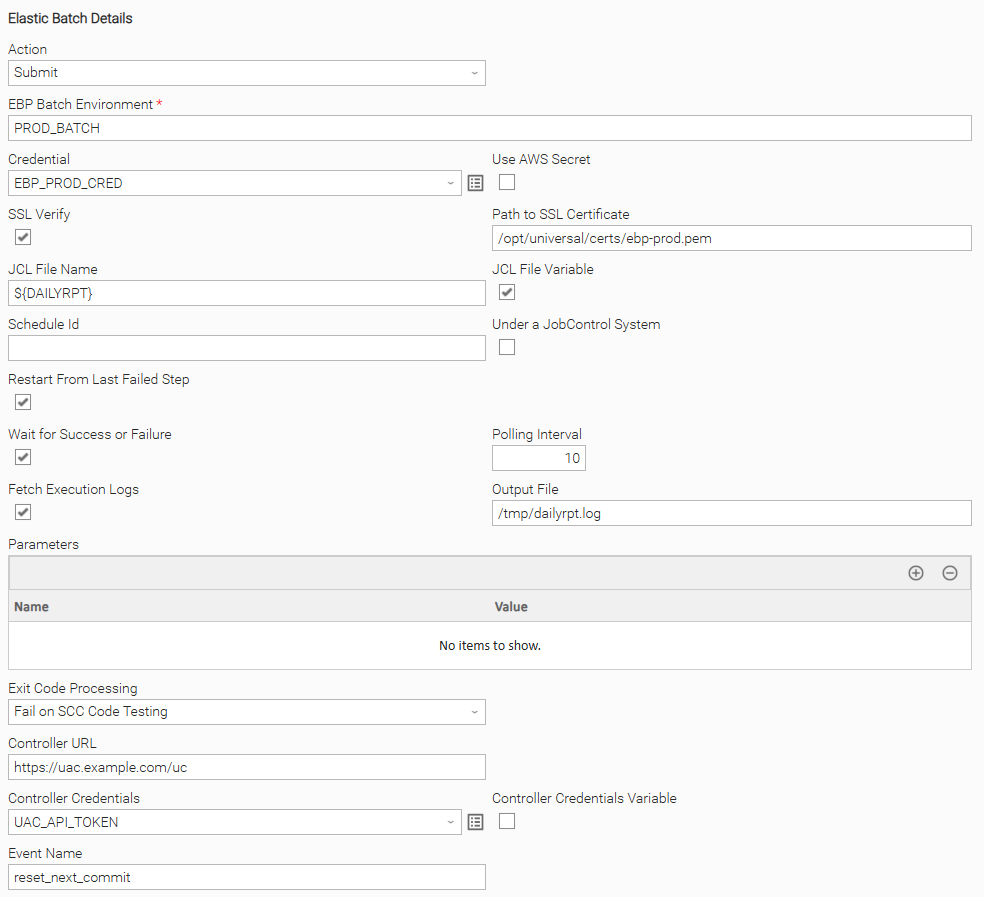Image resolution: width=984 pixels, height=897 pixels.
Task: Toggle Restart From Last Failed Step
Action: pos(23,402)
